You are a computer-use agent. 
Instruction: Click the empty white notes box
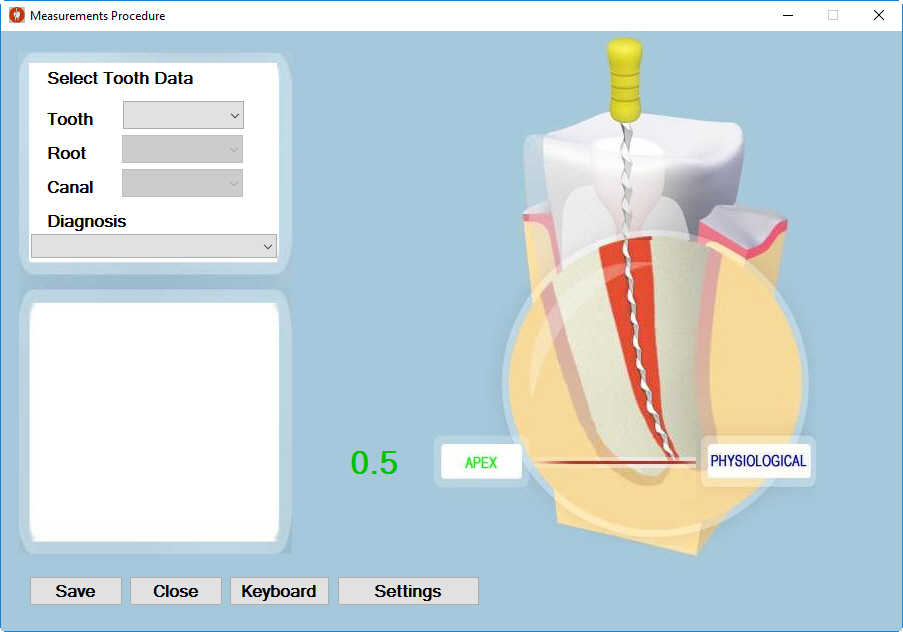(x=154, y=422)
